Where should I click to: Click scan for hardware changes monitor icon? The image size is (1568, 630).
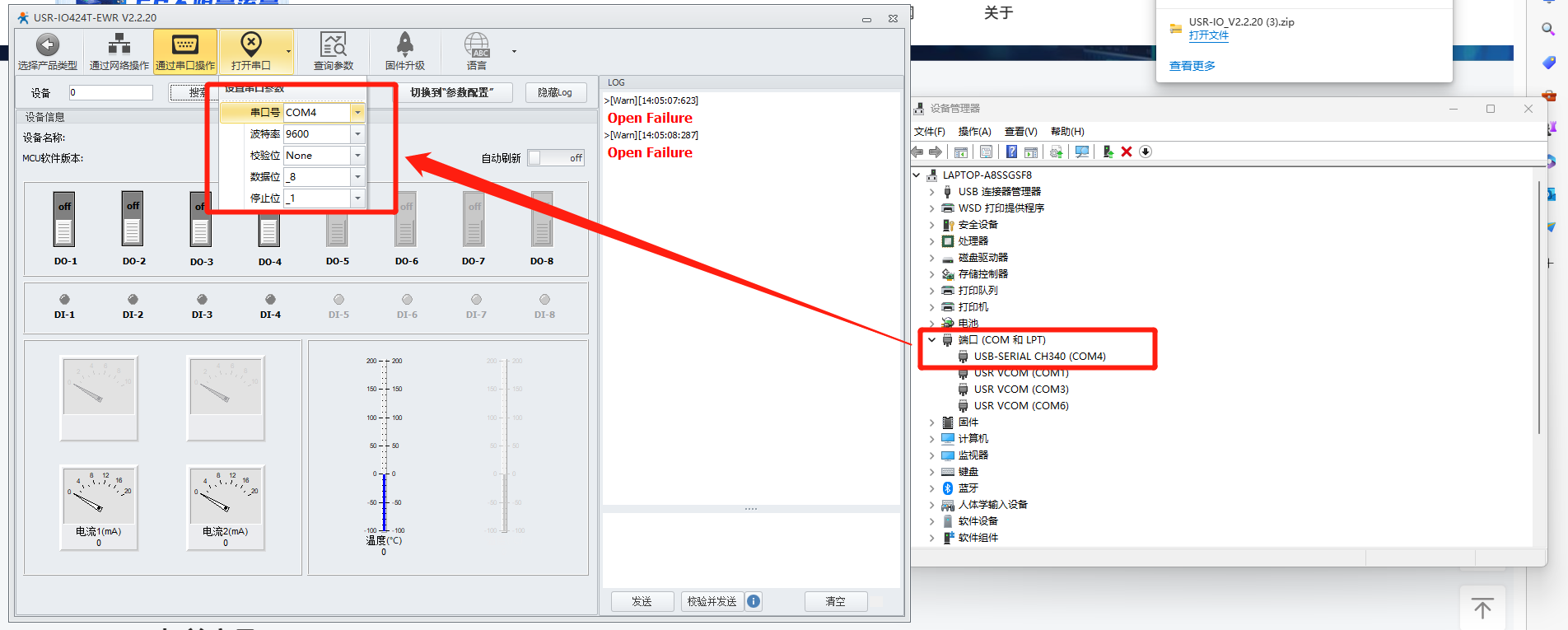[x=1082, y=152]
